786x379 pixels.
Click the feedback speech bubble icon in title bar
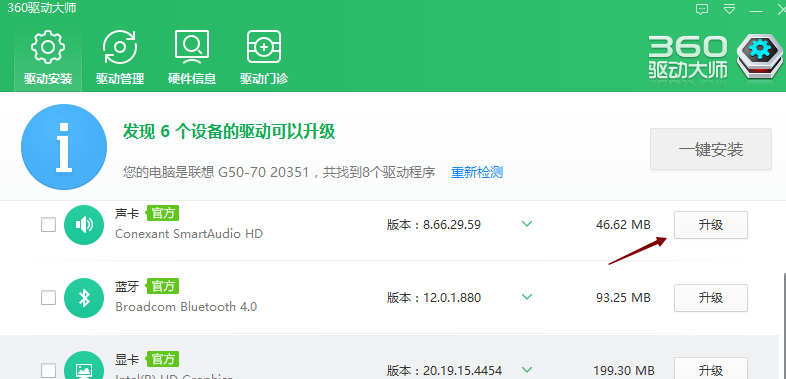pos(702,9)
